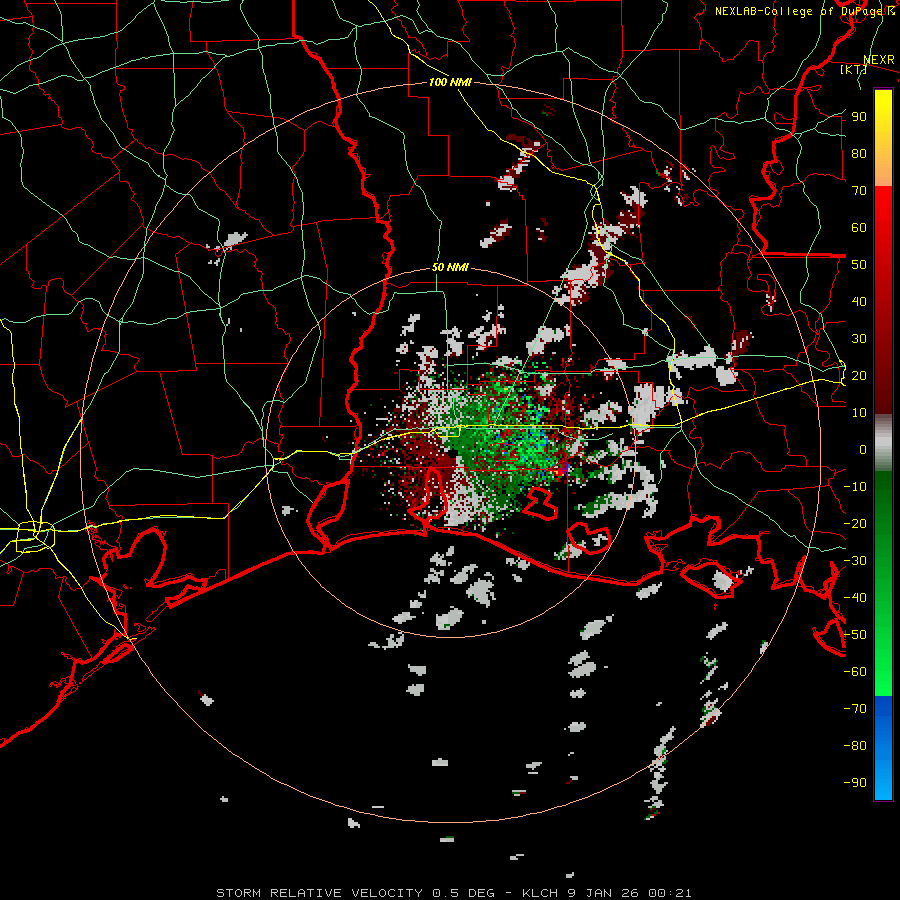Screen dimensions: 900x900
Task: Select the -20 value on velocity scale
Action: [x=855, y=524]
